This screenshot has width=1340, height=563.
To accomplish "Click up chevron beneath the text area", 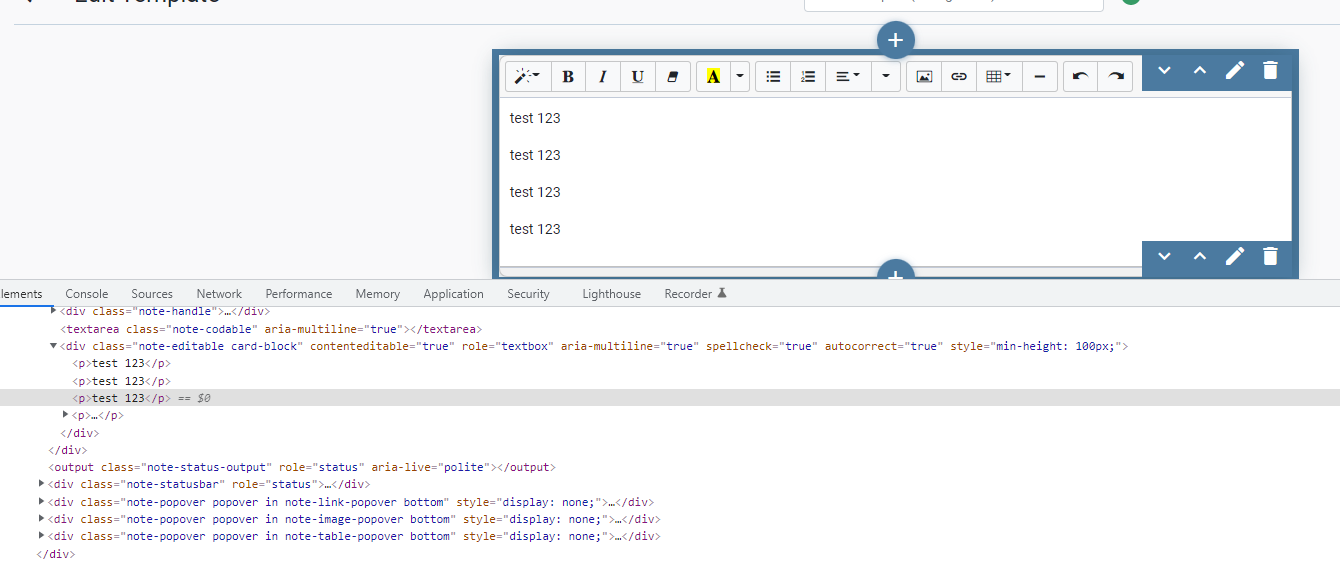I will tap(1200, 256).
